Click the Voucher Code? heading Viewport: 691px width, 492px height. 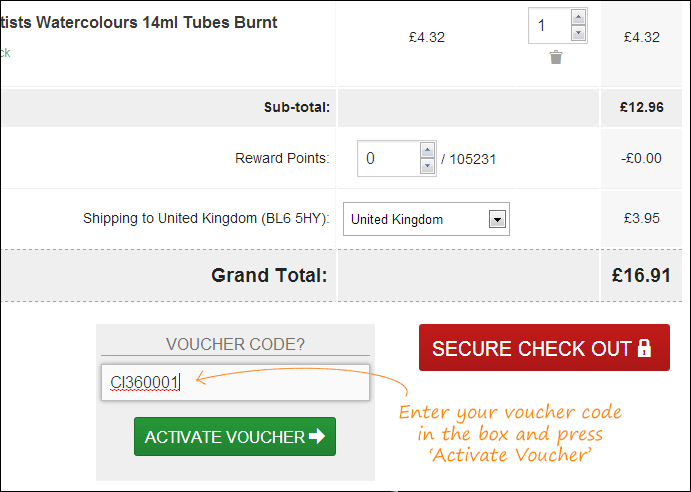pyautogui.click(x=235, y=344)
